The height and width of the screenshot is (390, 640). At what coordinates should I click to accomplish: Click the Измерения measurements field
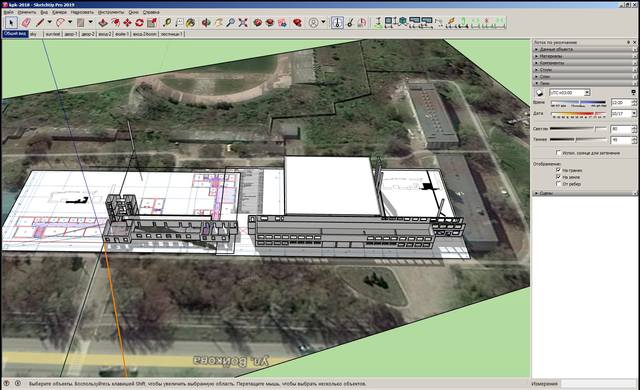[x=598, y=383]
